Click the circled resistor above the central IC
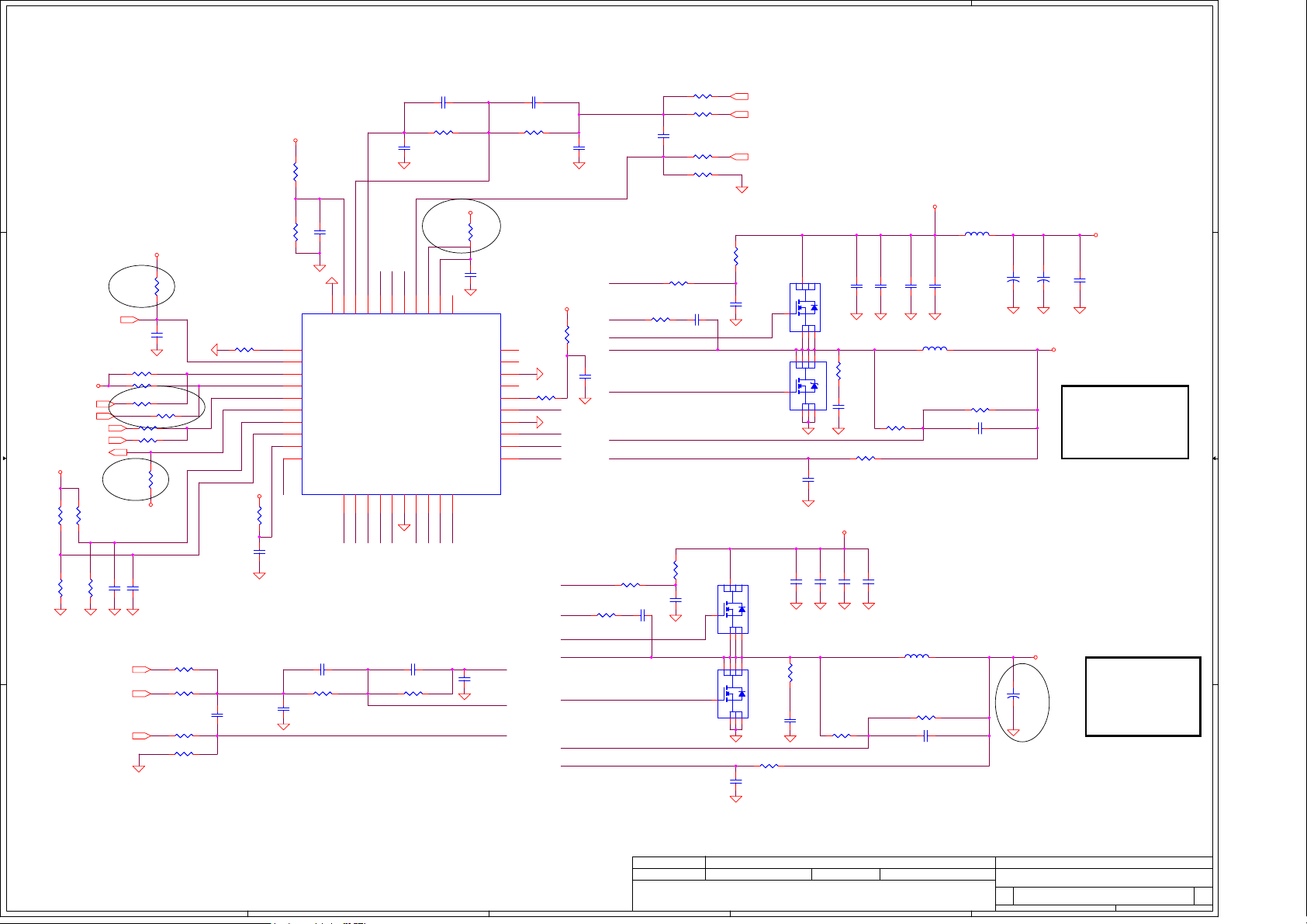This screenshot has height=924, width=1307. [470, 232]
